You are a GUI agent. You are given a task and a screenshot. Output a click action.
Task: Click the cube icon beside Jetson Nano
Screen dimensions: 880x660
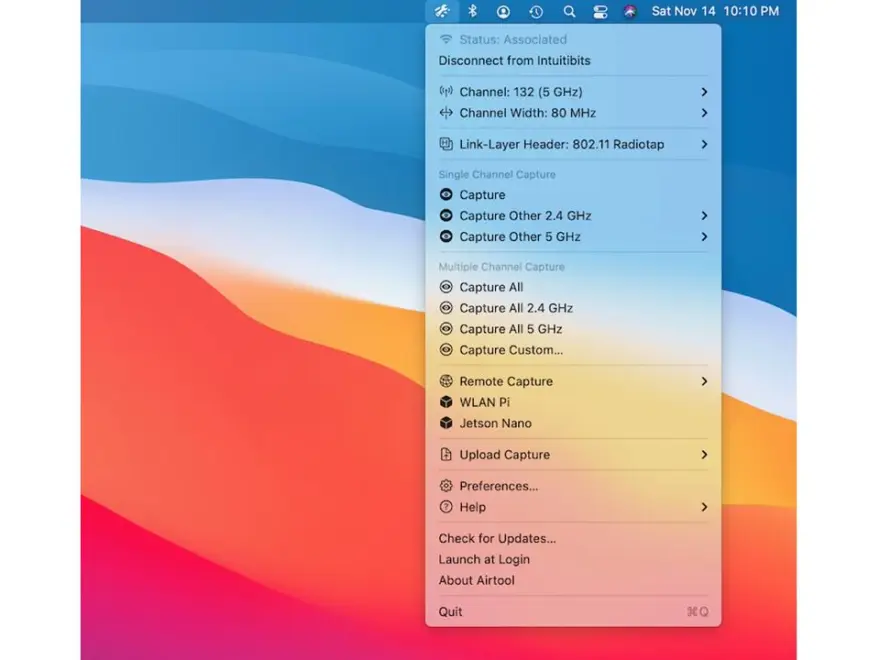click(x=446, y=423)
